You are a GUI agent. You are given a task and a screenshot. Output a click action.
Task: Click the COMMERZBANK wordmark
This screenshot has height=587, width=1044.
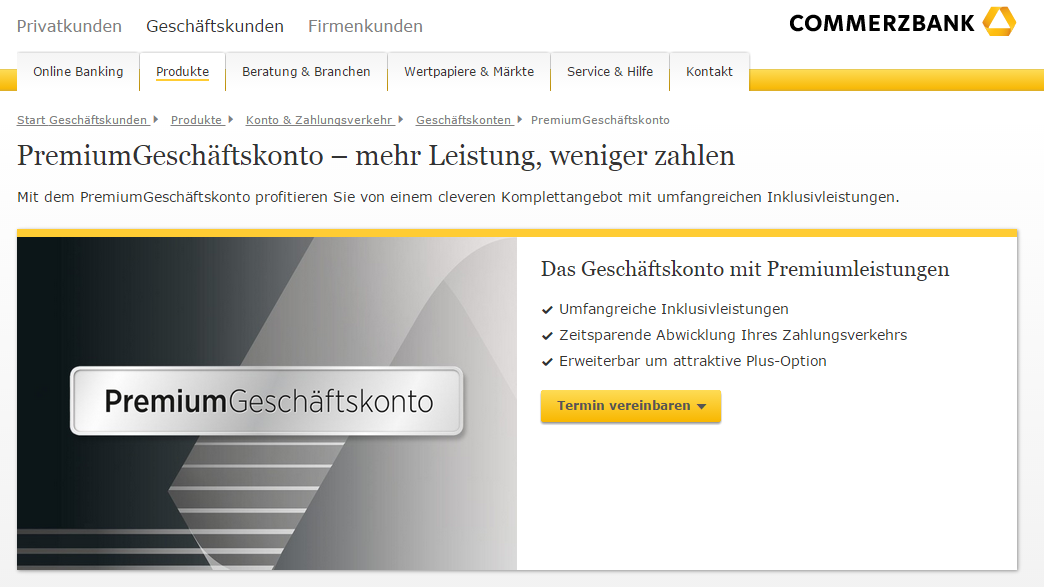coord(882,23)
